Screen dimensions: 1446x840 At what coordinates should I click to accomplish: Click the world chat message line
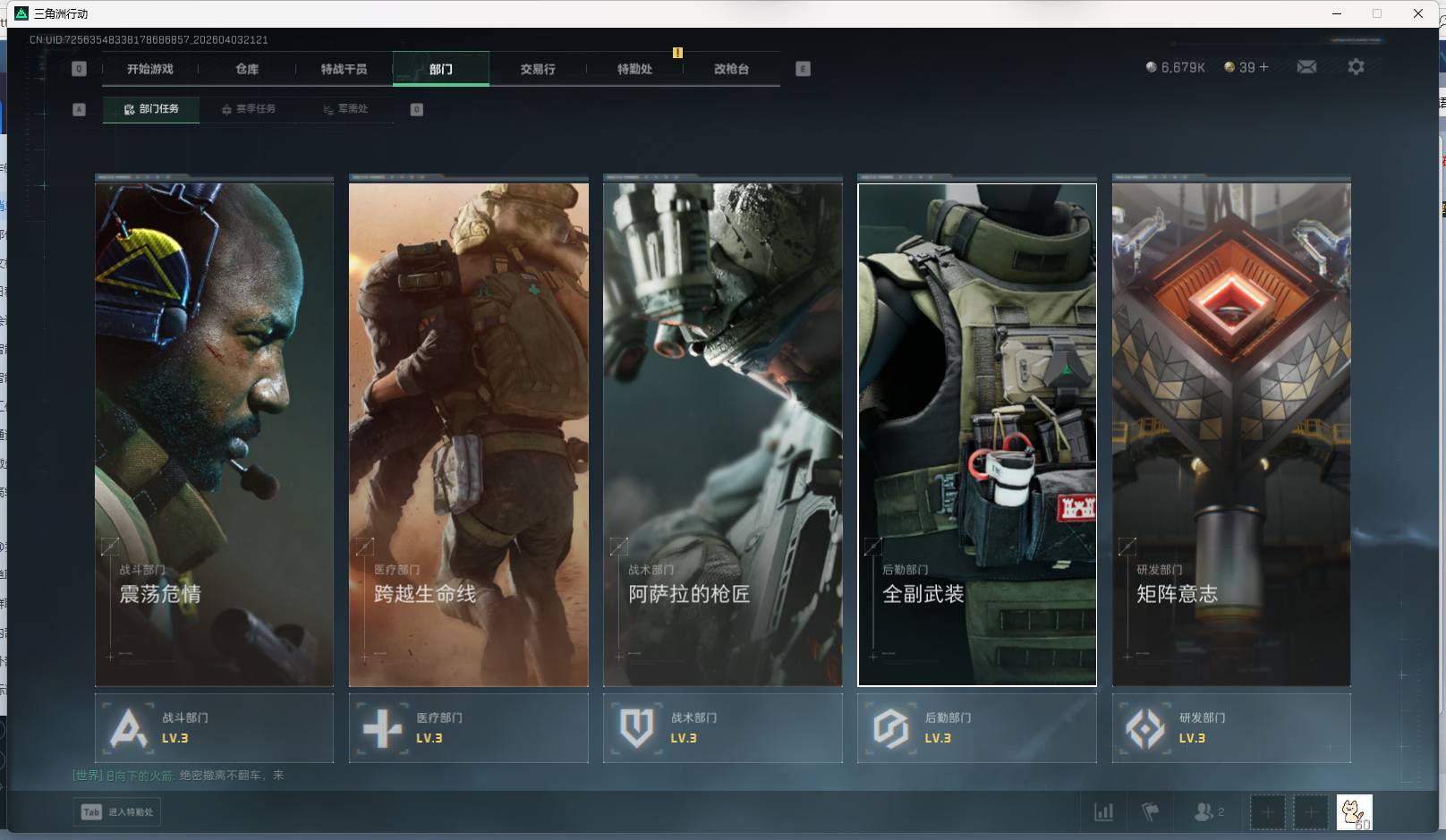(179, 776)
